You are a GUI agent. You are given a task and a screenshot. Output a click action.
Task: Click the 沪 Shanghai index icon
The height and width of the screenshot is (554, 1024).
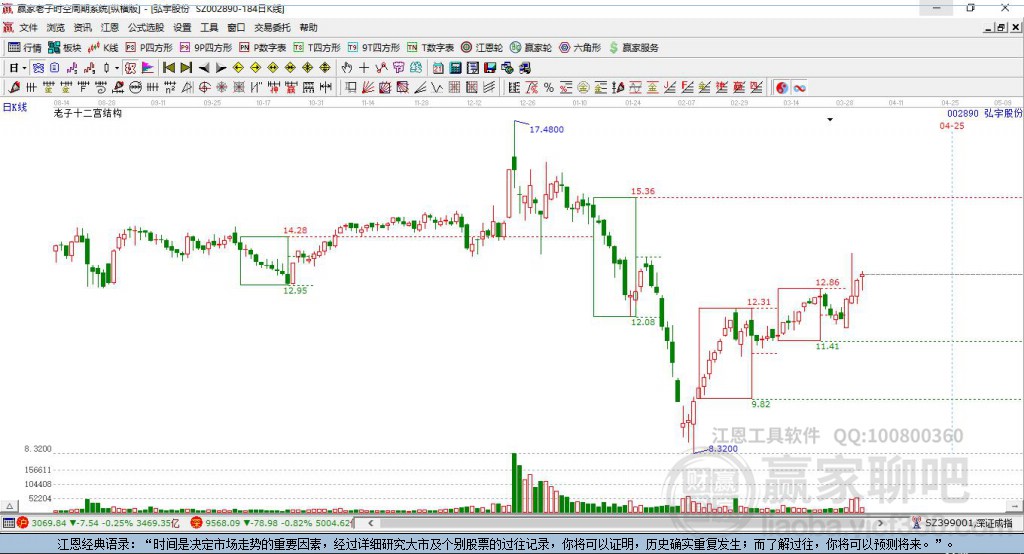[x=23, y=523]
